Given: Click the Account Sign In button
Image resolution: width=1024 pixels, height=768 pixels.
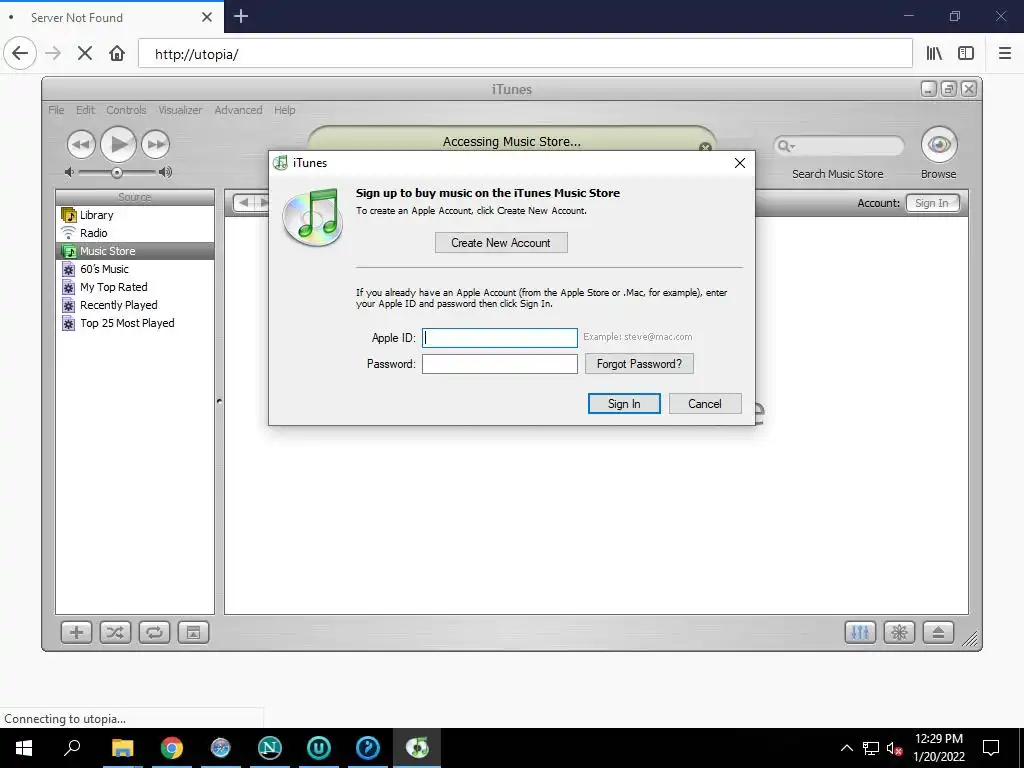Looking at the screenshot, I should coord(932,203).
